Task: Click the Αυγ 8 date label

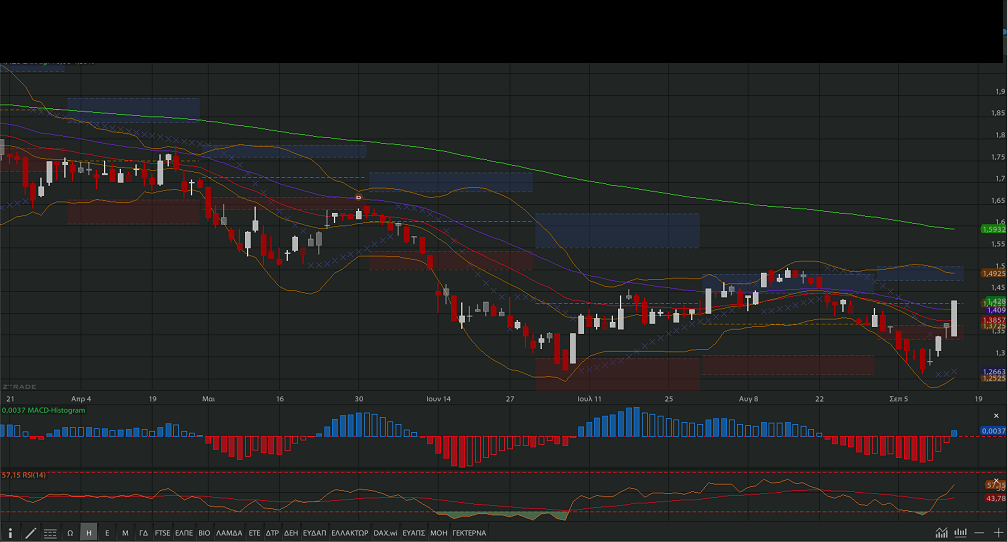Action: [748, 399]
